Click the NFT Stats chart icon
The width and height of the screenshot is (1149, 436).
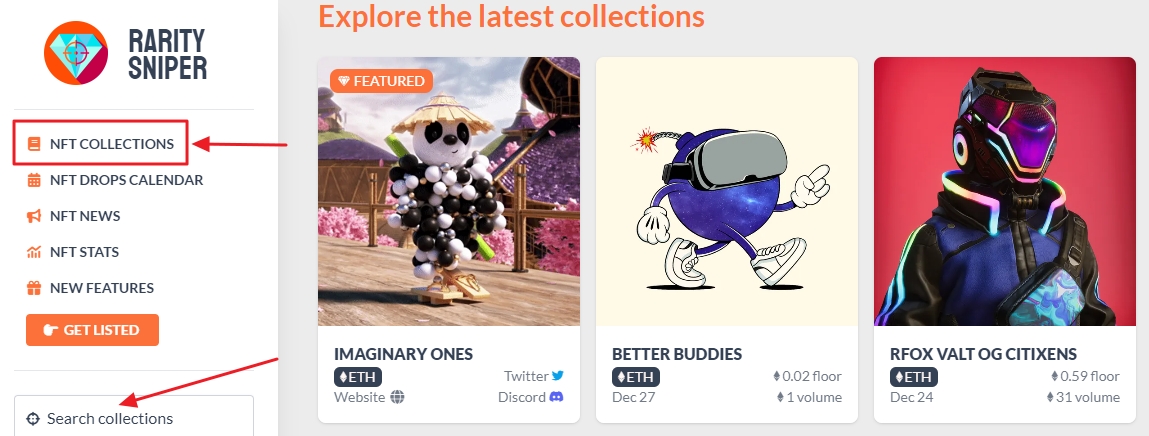(x=34, y=252)
